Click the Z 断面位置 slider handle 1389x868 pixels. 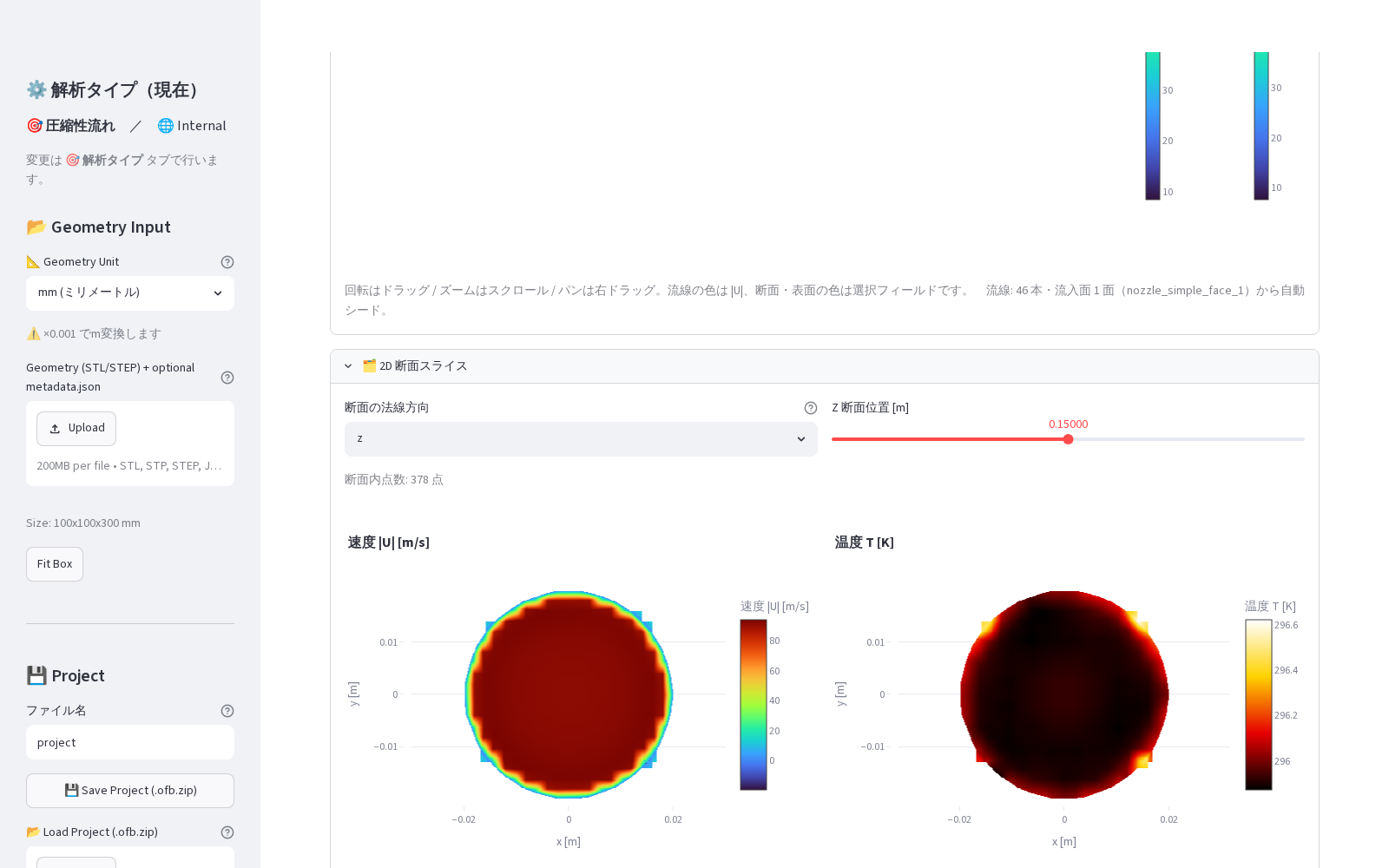pos(1068,439)
